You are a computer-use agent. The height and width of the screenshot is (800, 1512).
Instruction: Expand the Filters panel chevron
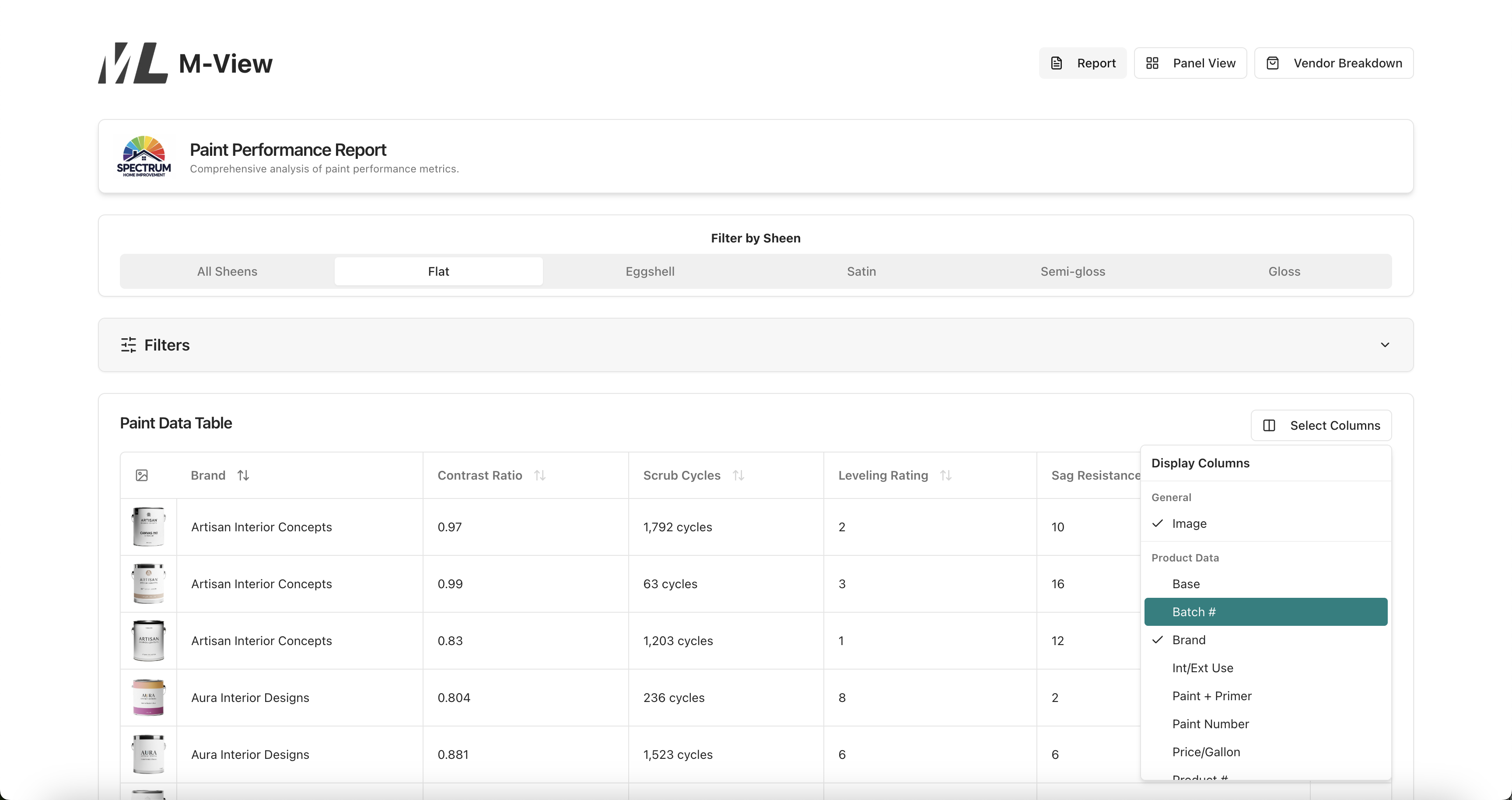1385,344
